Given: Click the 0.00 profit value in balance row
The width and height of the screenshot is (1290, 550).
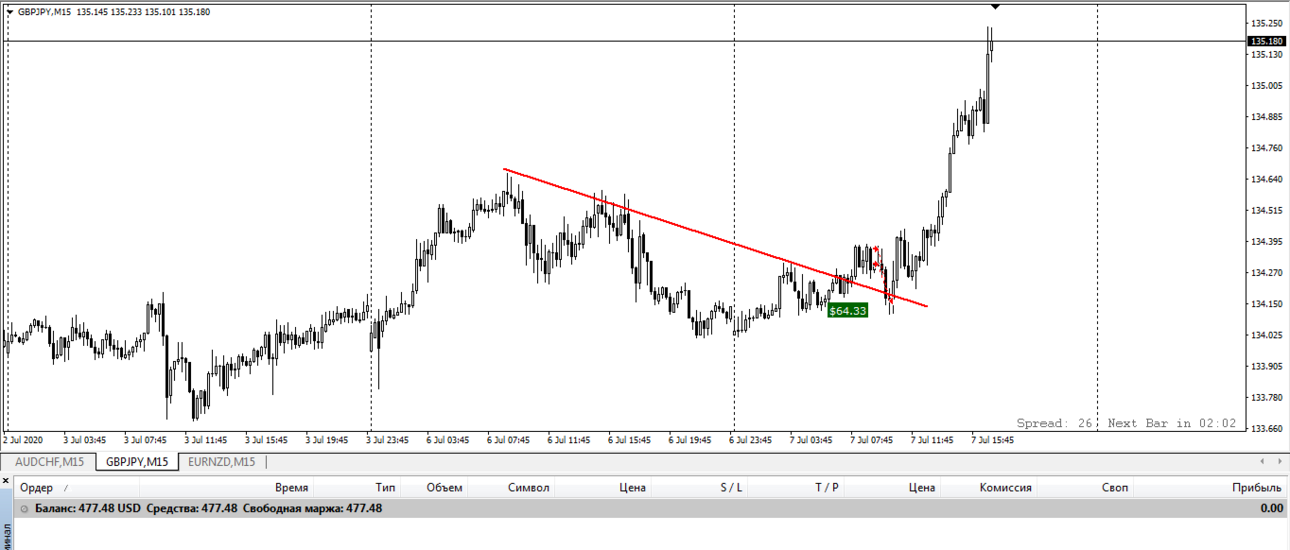Looking at the screenshot, I should point(1271,509).
